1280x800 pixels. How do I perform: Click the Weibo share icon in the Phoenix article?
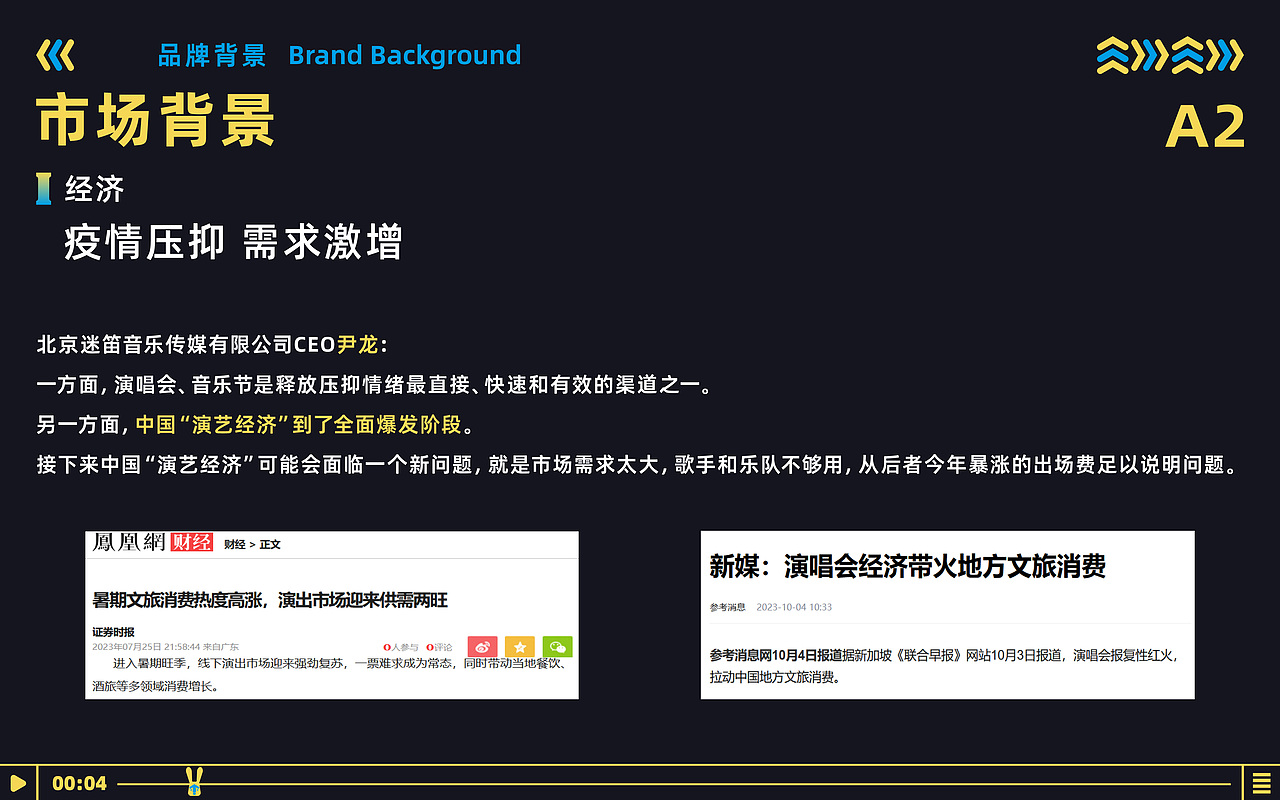tap(483, 646)
